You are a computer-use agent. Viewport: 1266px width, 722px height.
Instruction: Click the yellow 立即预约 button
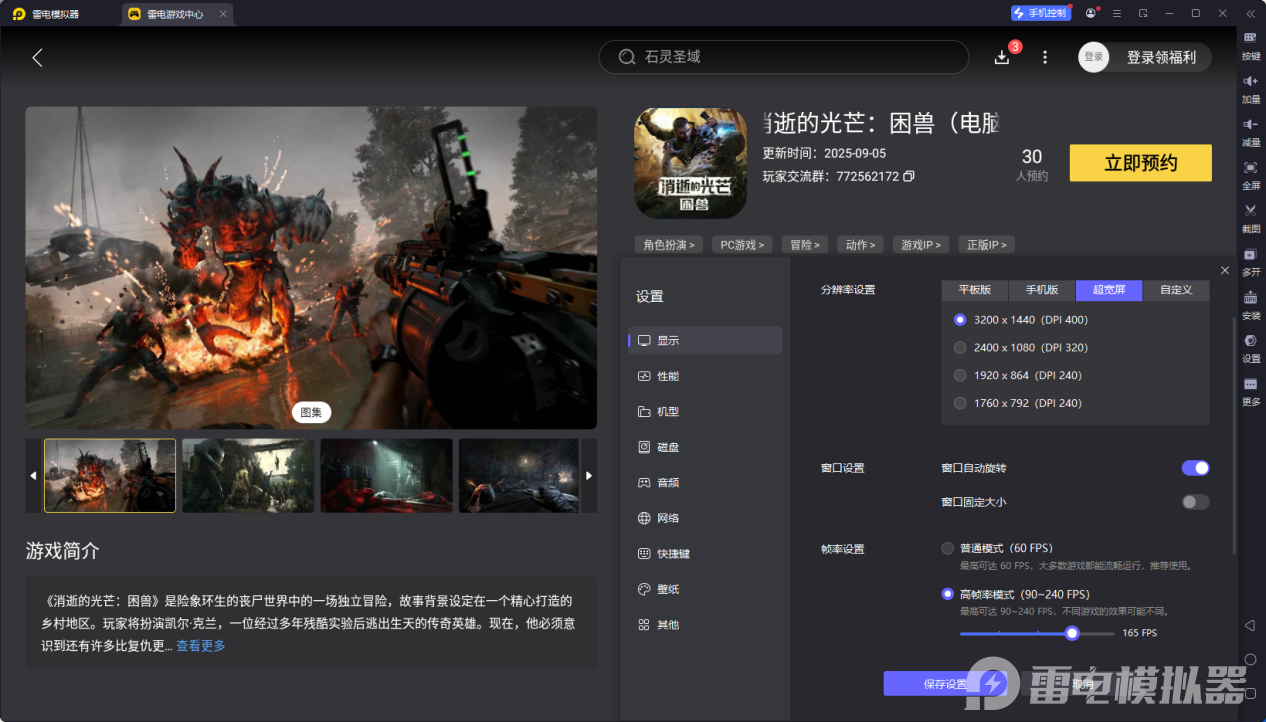point(1140,163)
